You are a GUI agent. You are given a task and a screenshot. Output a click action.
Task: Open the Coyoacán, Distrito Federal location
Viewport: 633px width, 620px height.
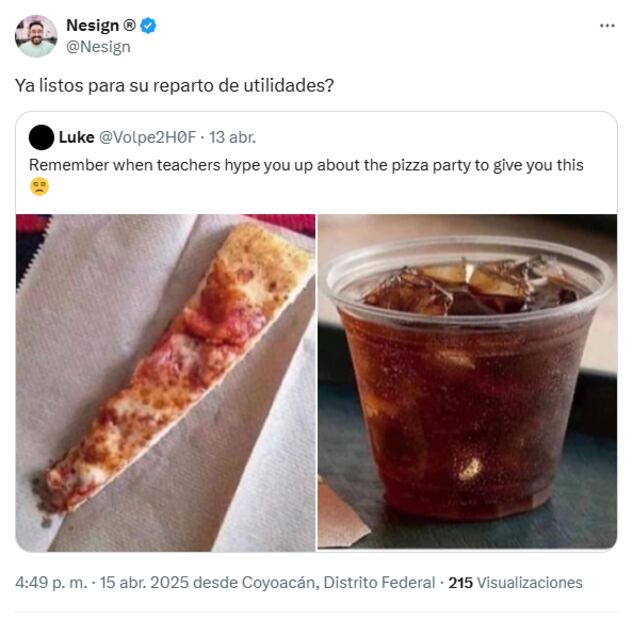click(339, 582)
